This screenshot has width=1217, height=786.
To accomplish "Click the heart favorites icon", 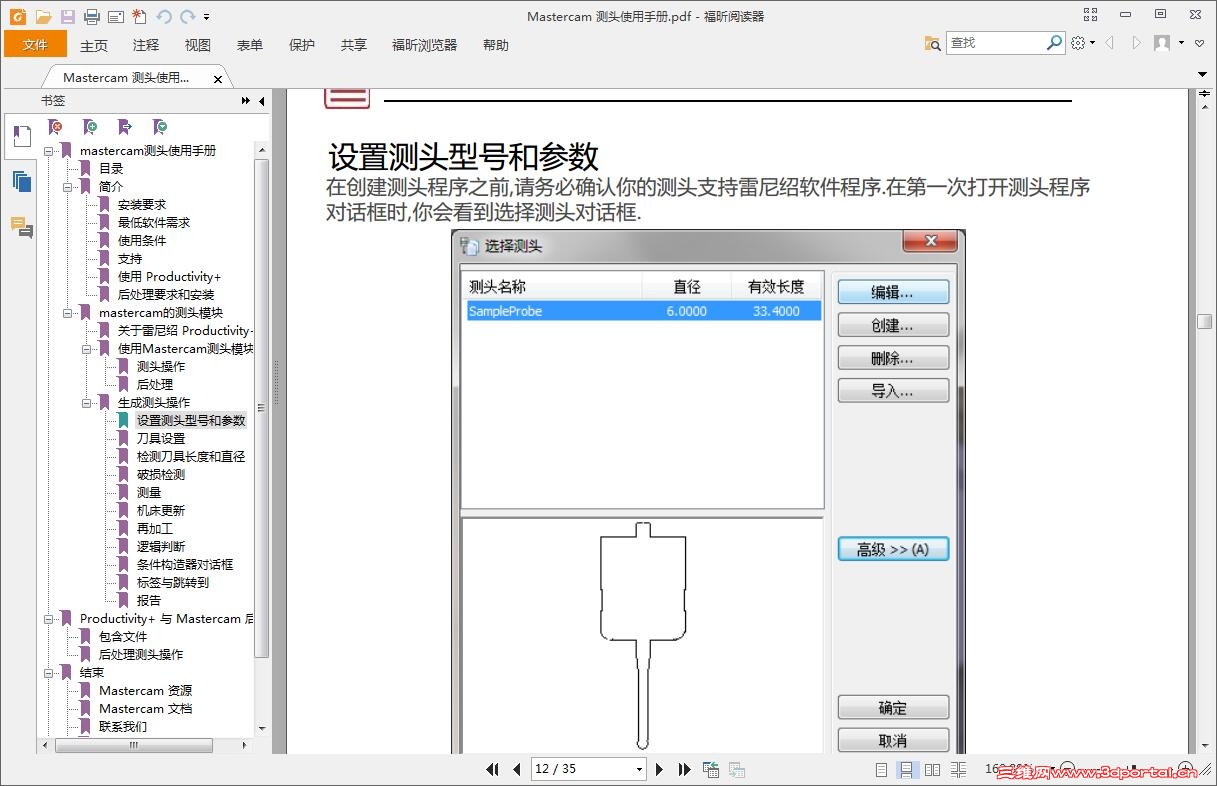I will [1199, 43].
